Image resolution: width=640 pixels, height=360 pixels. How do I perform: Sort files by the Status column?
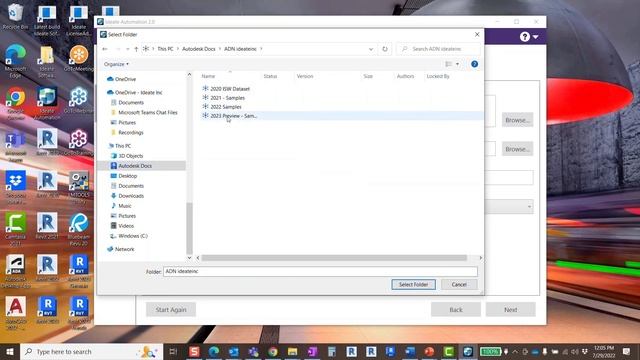(270, 76)
